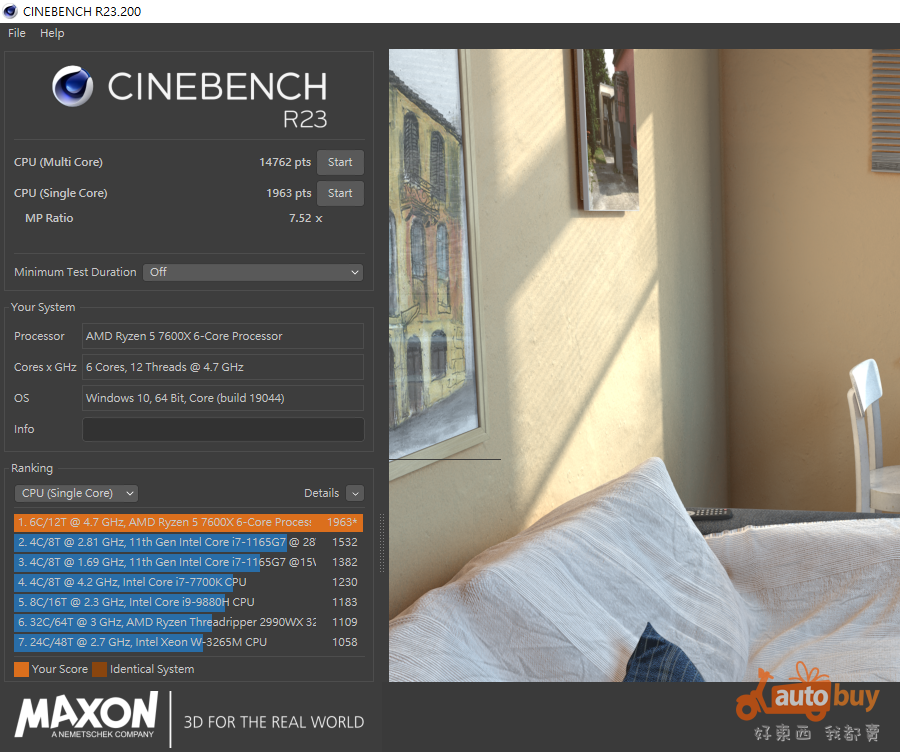
Task: Click the OS information field
Action: pyautogui.click(x=223, y=398)
